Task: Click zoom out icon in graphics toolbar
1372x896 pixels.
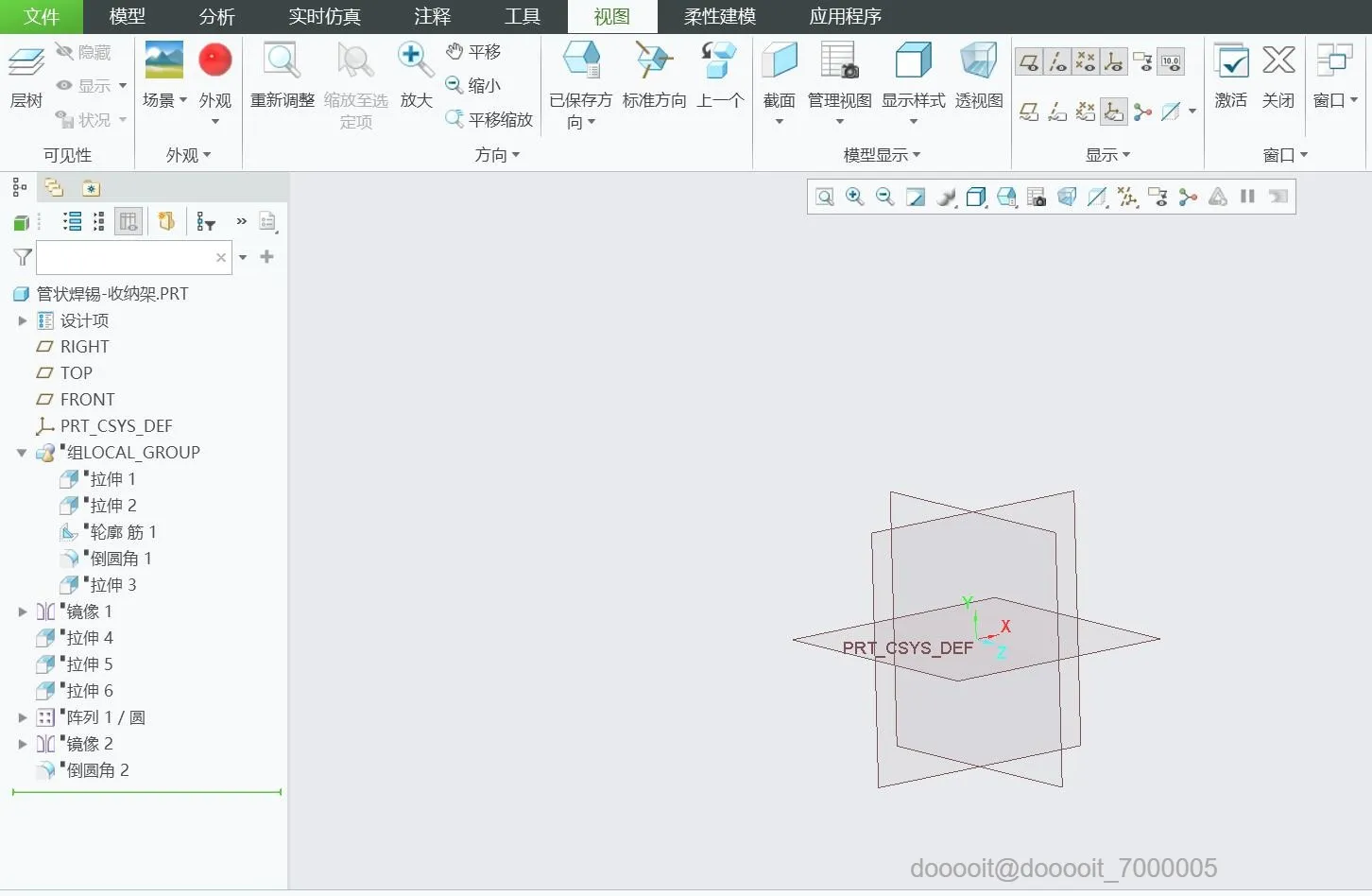Action: pyautogui.click(x=885, y=197)
